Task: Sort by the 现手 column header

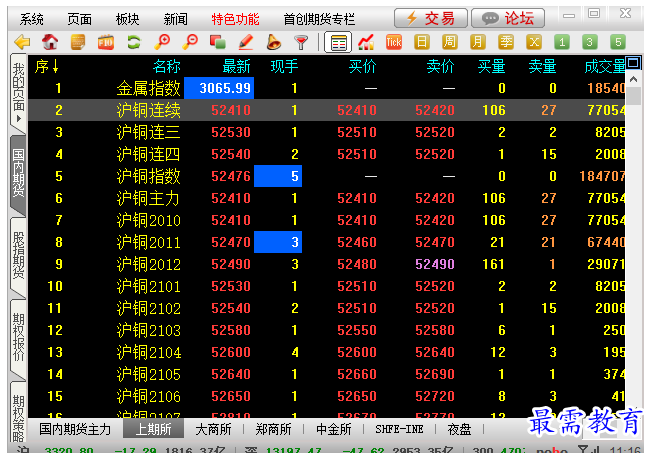Action: point(284,66)
